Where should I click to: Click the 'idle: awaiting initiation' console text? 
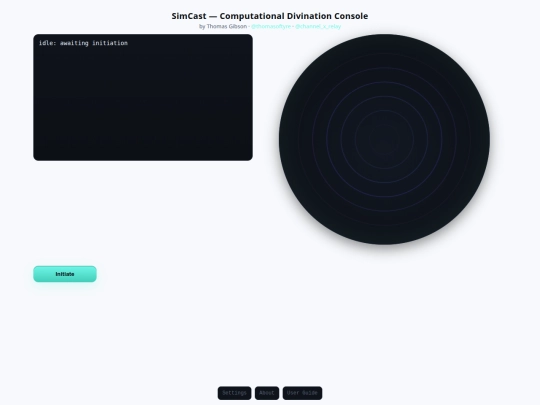click(83, 43)
